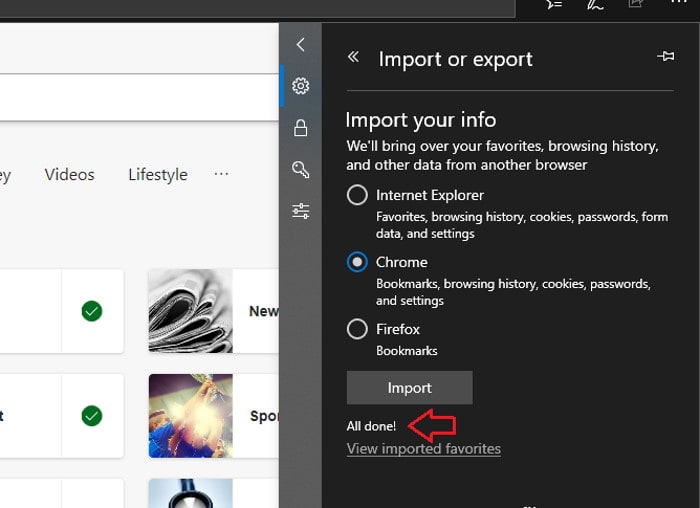Open the General settings gear icon
The width and height of the screenshot is (700, 508).
[300, 86]
